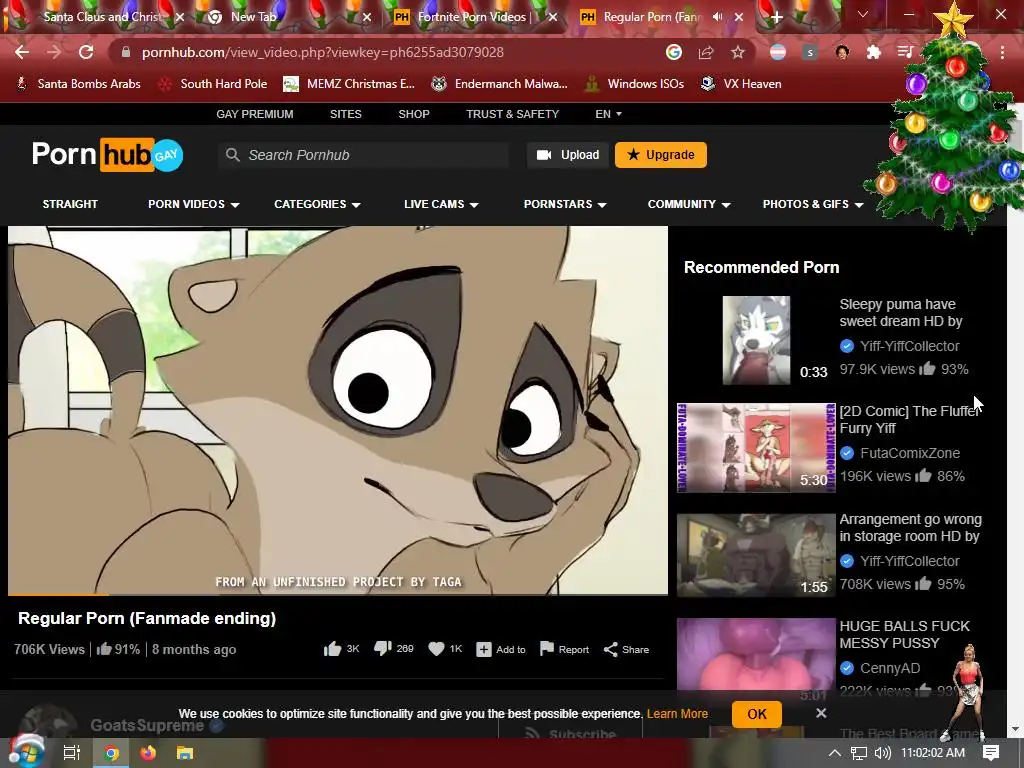
Task: Dismiss the cookie banner with X
Action: coord(821,713)
